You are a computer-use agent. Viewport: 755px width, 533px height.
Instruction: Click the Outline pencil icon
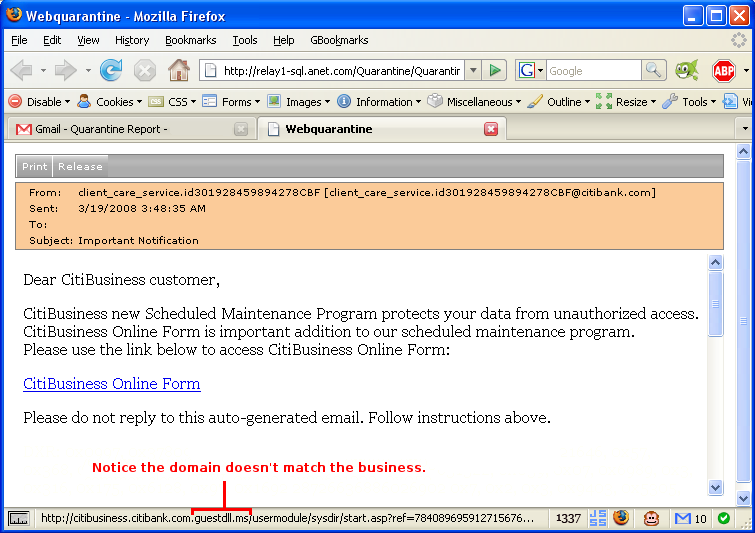point(535,102)
